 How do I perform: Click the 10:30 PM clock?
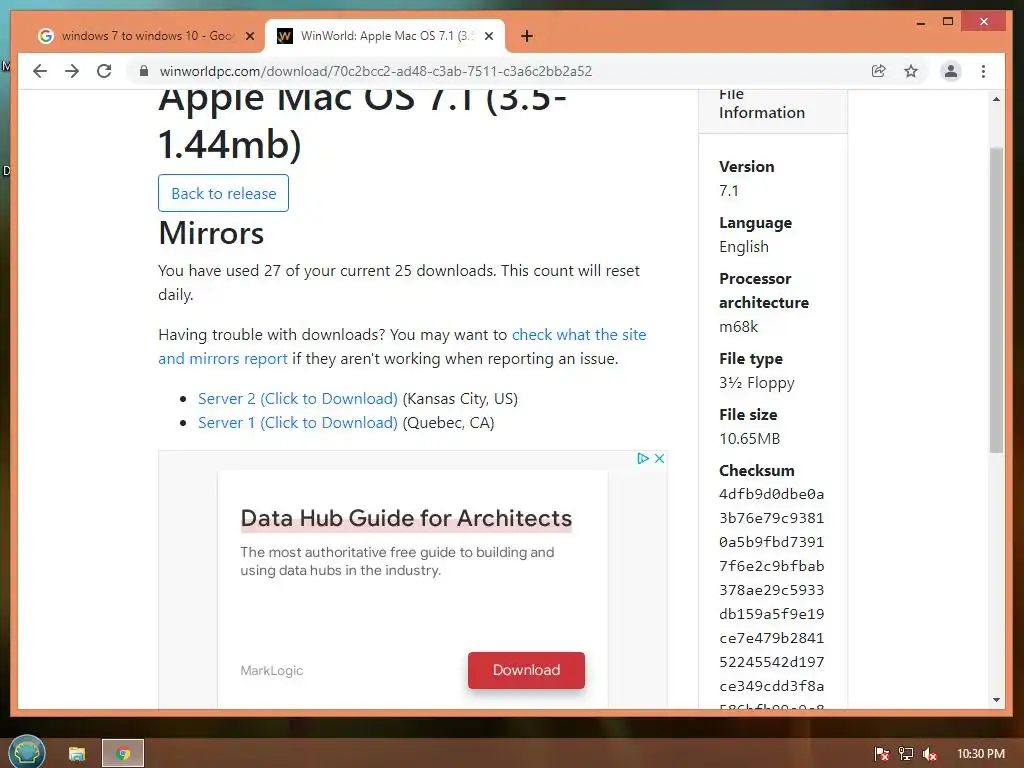[981, 754]
